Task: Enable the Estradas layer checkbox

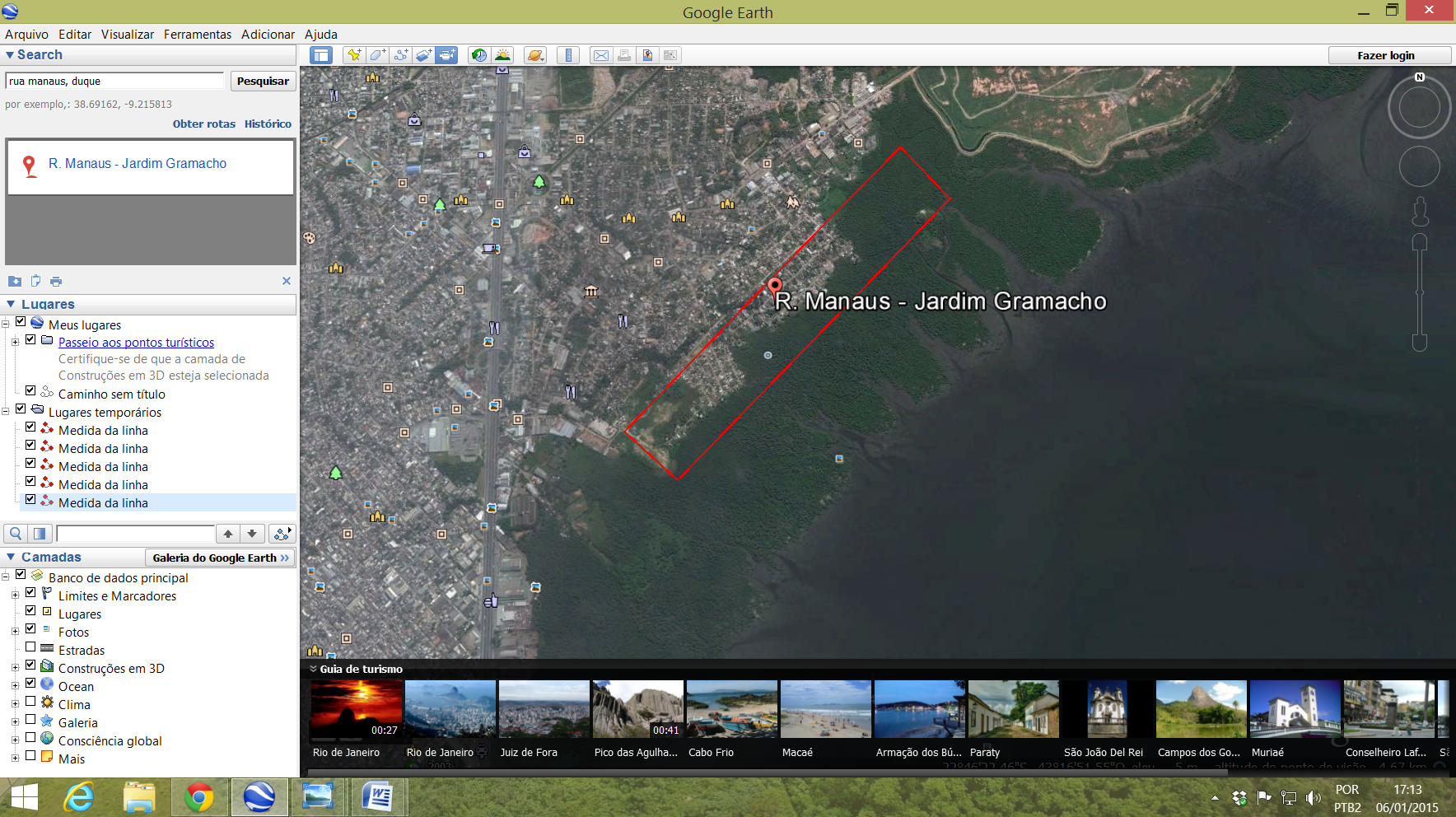Action: pos(30,647)
